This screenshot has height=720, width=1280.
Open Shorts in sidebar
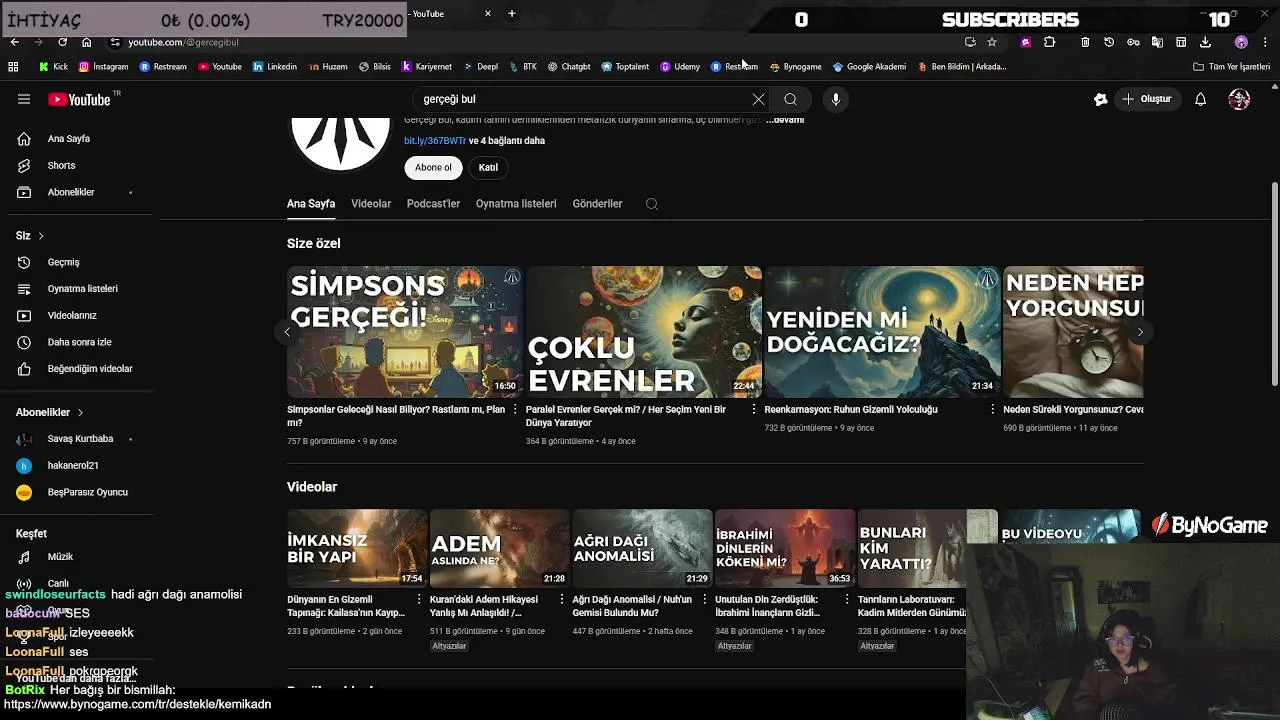click(61, 165)
